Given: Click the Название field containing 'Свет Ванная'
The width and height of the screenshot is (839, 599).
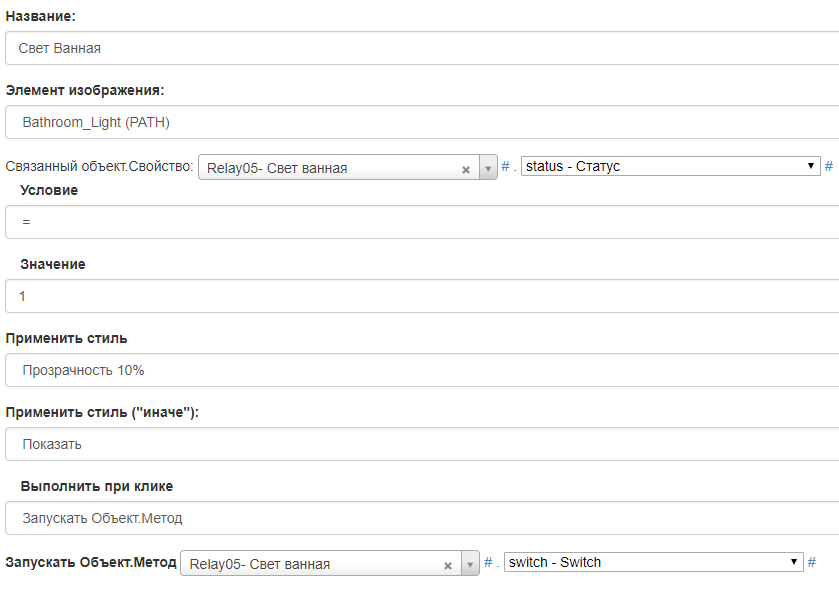Looking at the screenshot, I should [x=420, y=48].
